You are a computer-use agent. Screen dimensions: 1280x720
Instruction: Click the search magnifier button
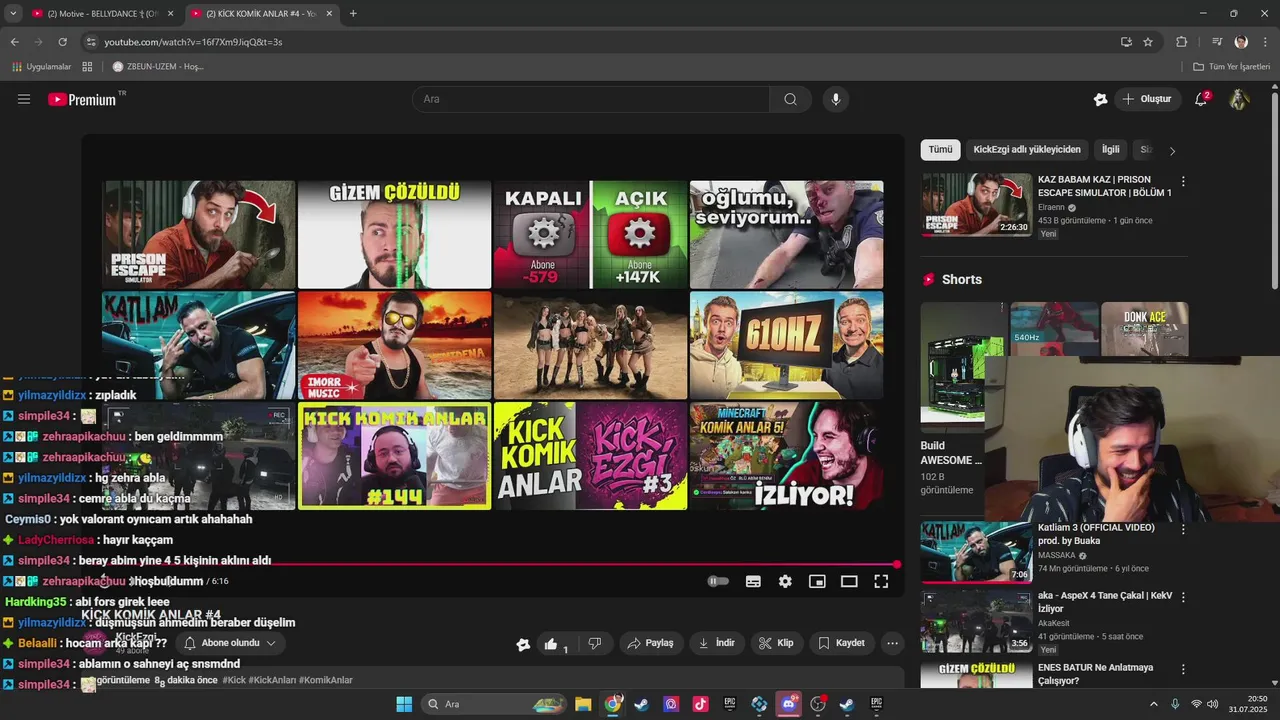(790, 99)
